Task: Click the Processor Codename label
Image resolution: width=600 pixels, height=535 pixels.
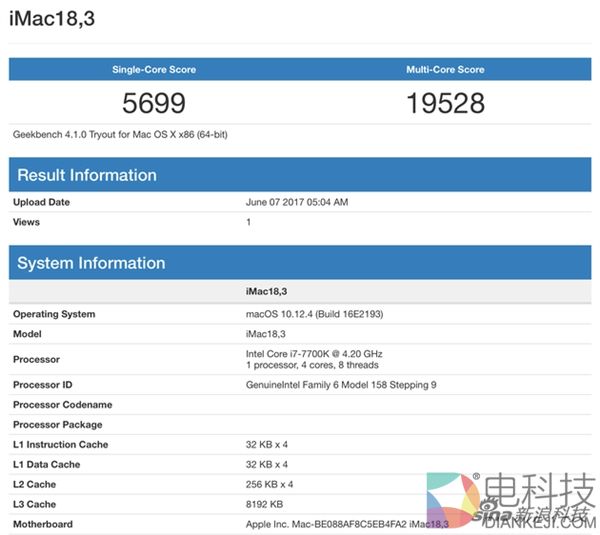Action: (x=63, y=405)
